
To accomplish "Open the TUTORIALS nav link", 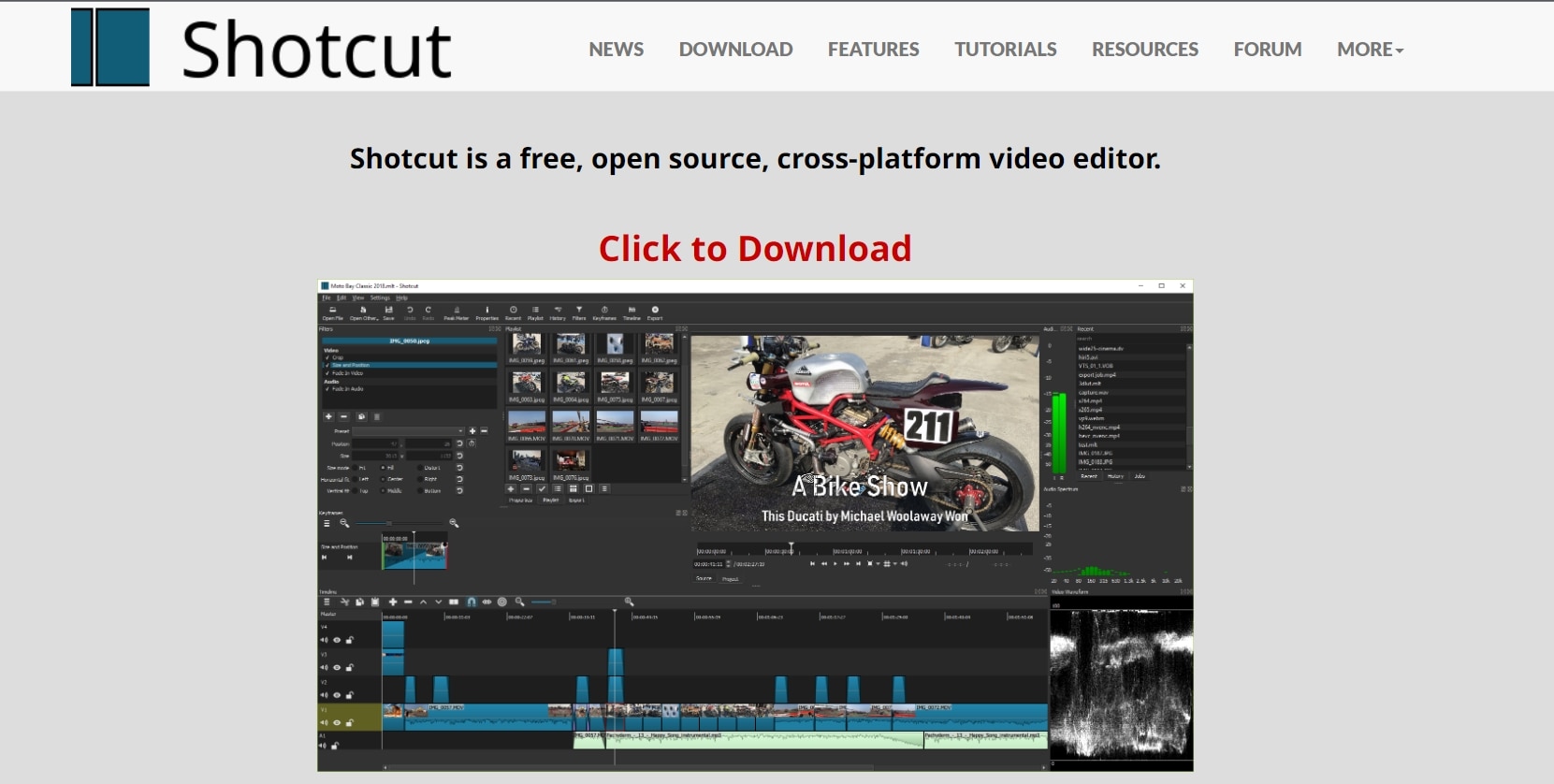I will click(x=1005, y=49).
